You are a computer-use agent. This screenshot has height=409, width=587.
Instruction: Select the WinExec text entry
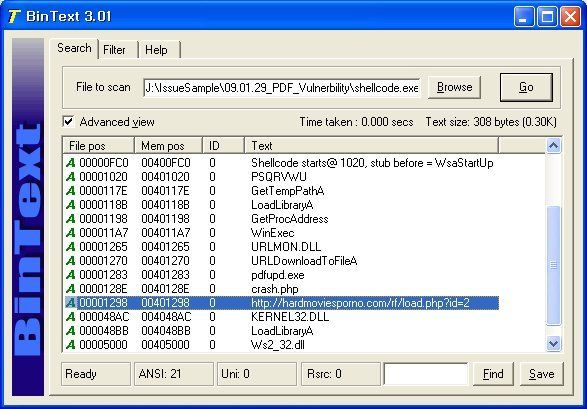(273, 233)
